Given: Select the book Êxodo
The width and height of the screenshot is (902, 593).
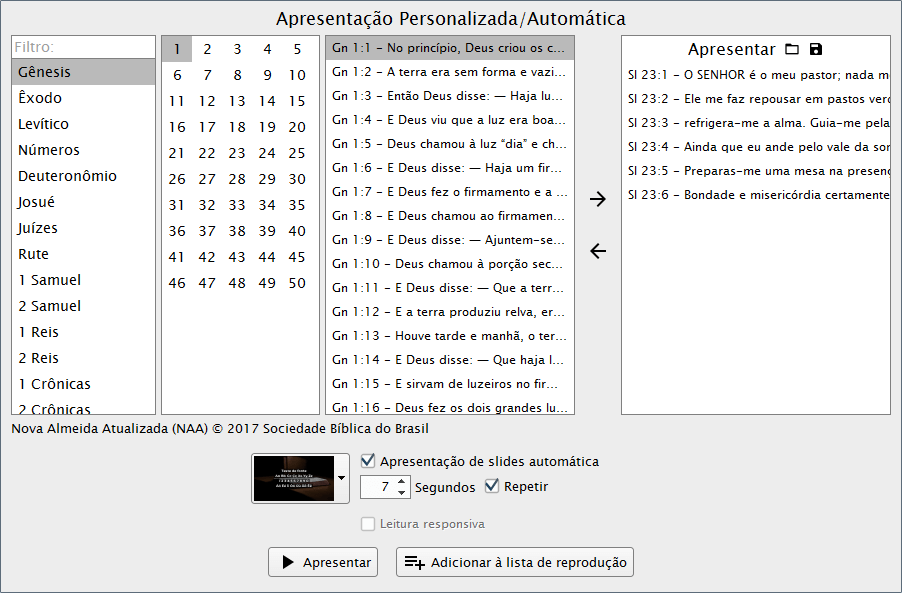Looking at the screenshot, I should coord(40,98).
